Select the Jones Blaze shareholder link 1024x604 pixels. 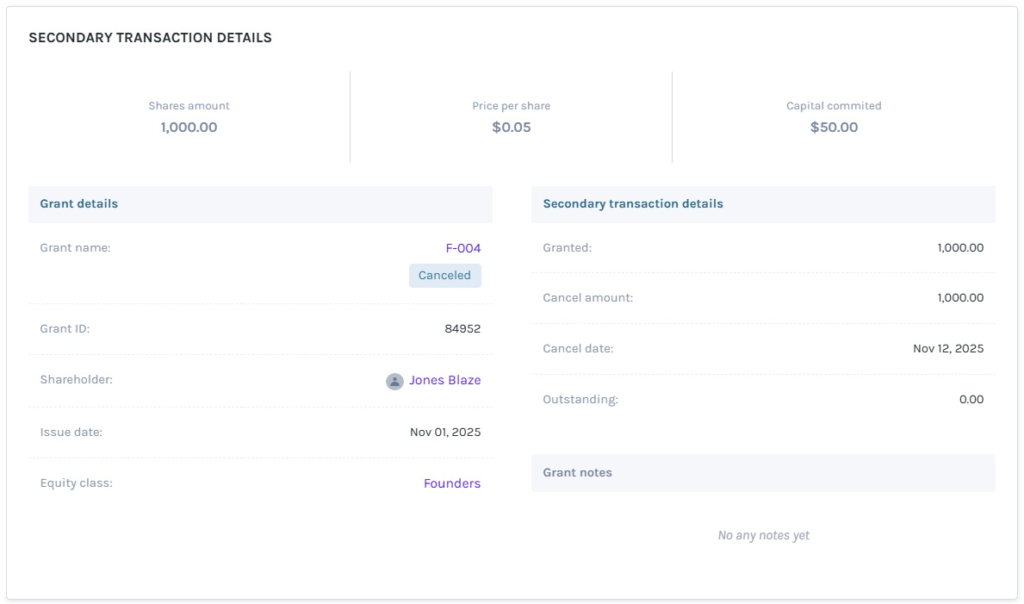tap(444, 380)
